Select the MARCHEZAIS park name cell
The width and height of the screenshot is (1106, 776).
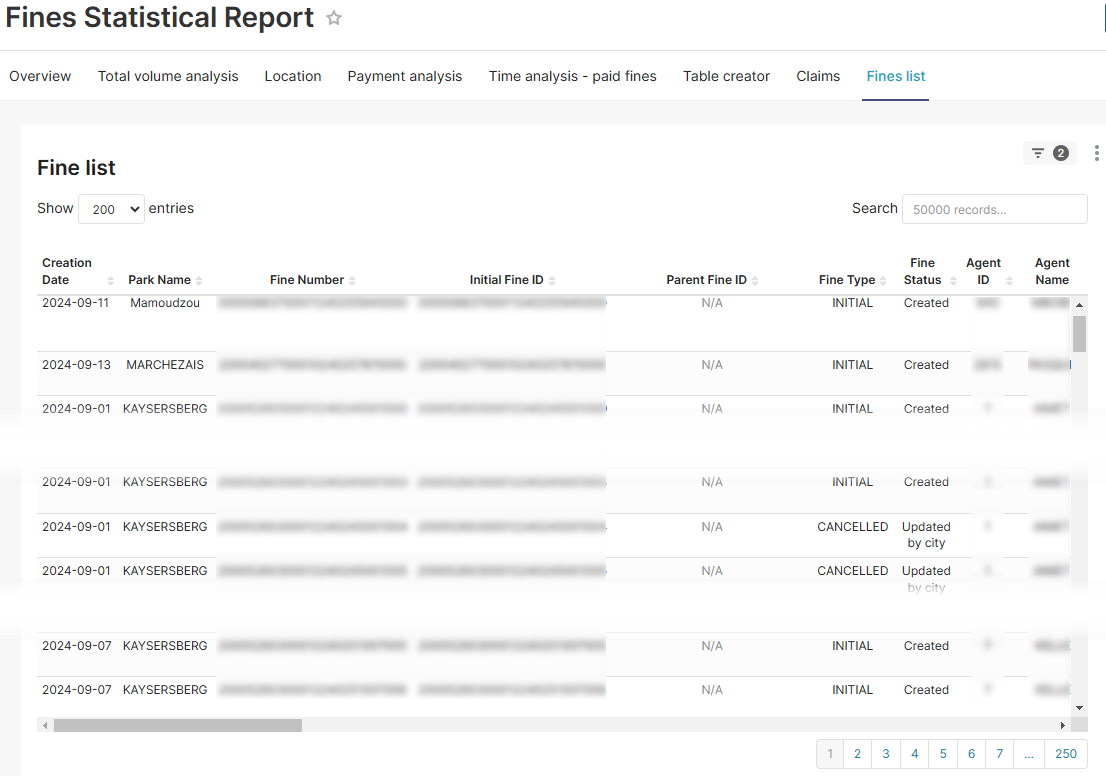point(165,365)
